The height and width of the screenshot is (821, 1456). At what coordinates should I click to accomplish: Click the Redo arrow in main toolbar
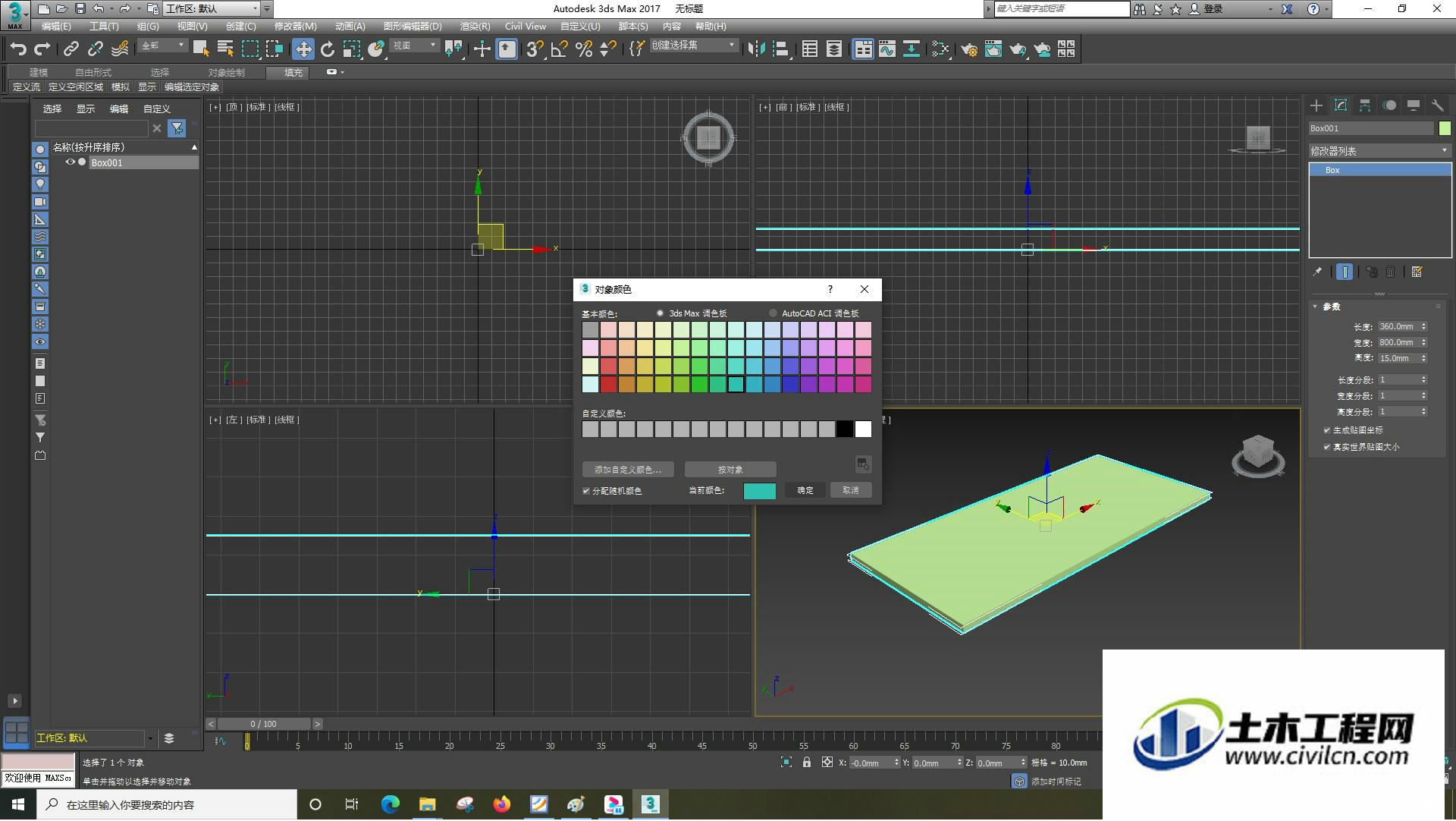42,49
